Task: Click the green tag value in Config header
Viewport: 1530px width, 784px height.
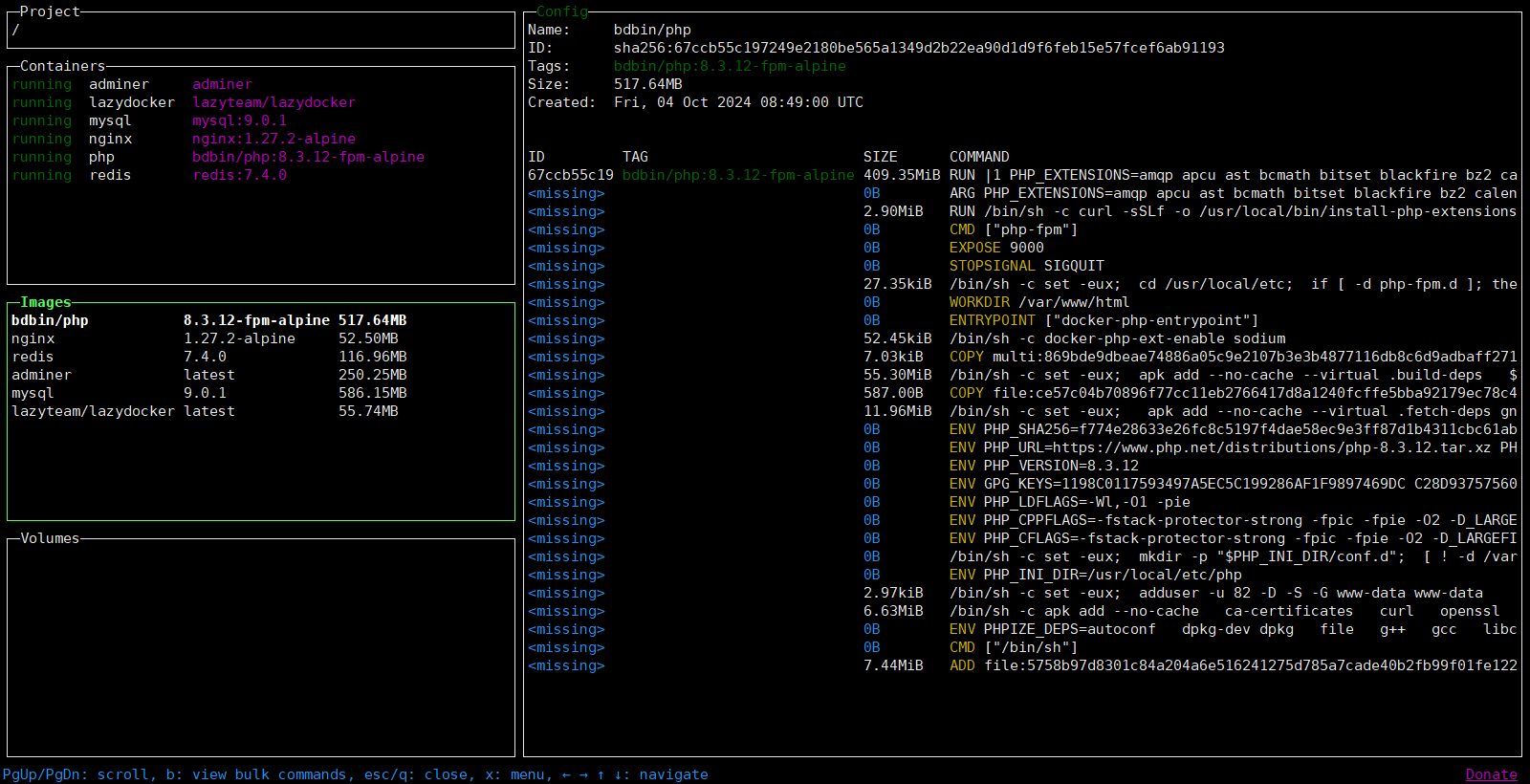Action: [730, 66]
